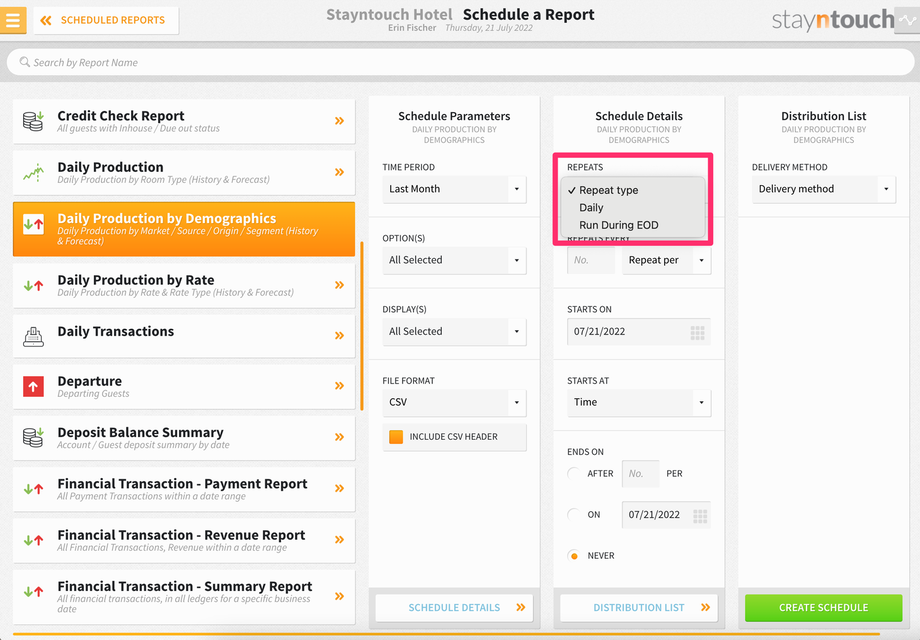
Task: Open Daily Production double chevron
Action: [x=339, y=172]
